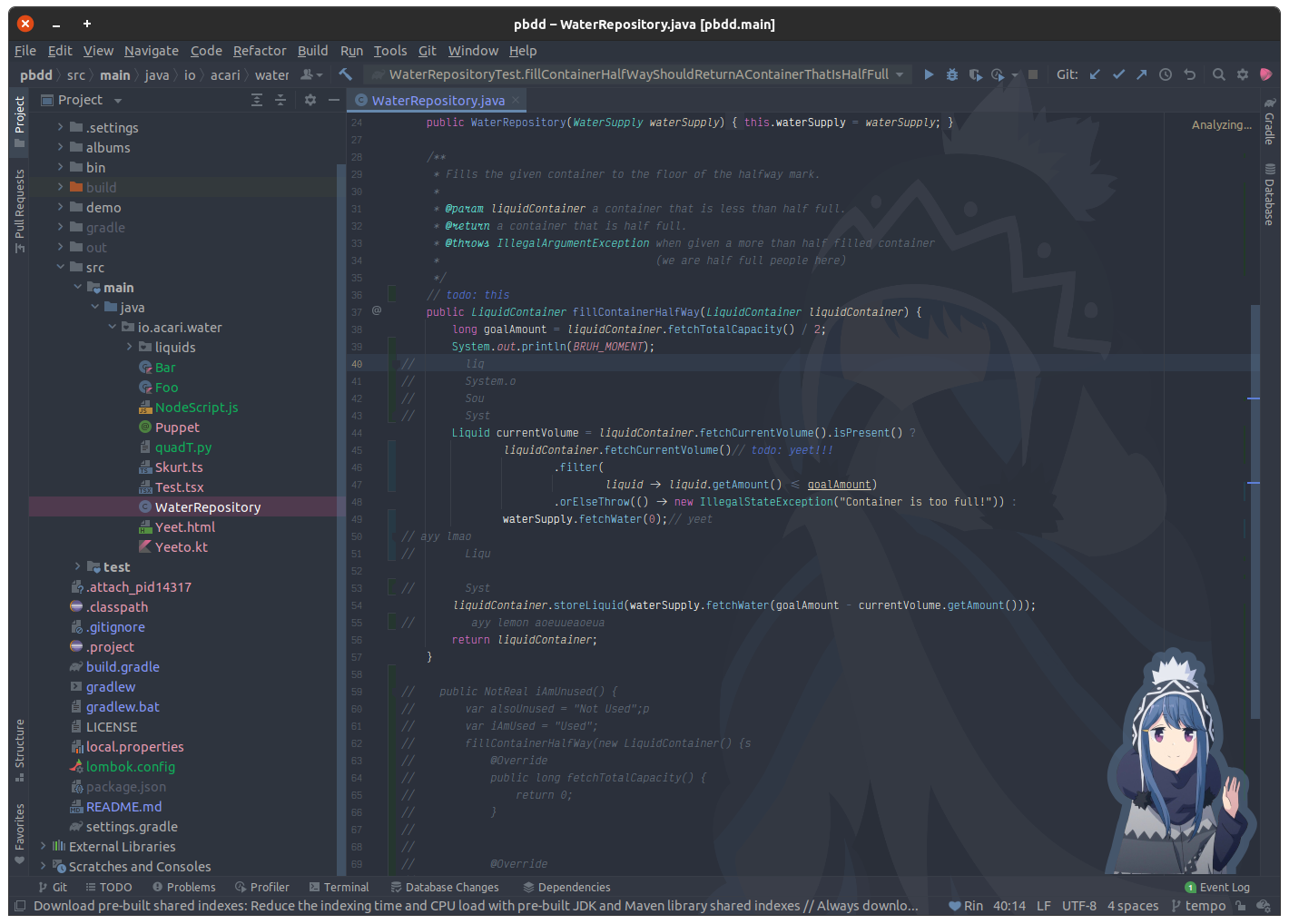Toggle the read-only lock in the status bar

pos(1240,905)
